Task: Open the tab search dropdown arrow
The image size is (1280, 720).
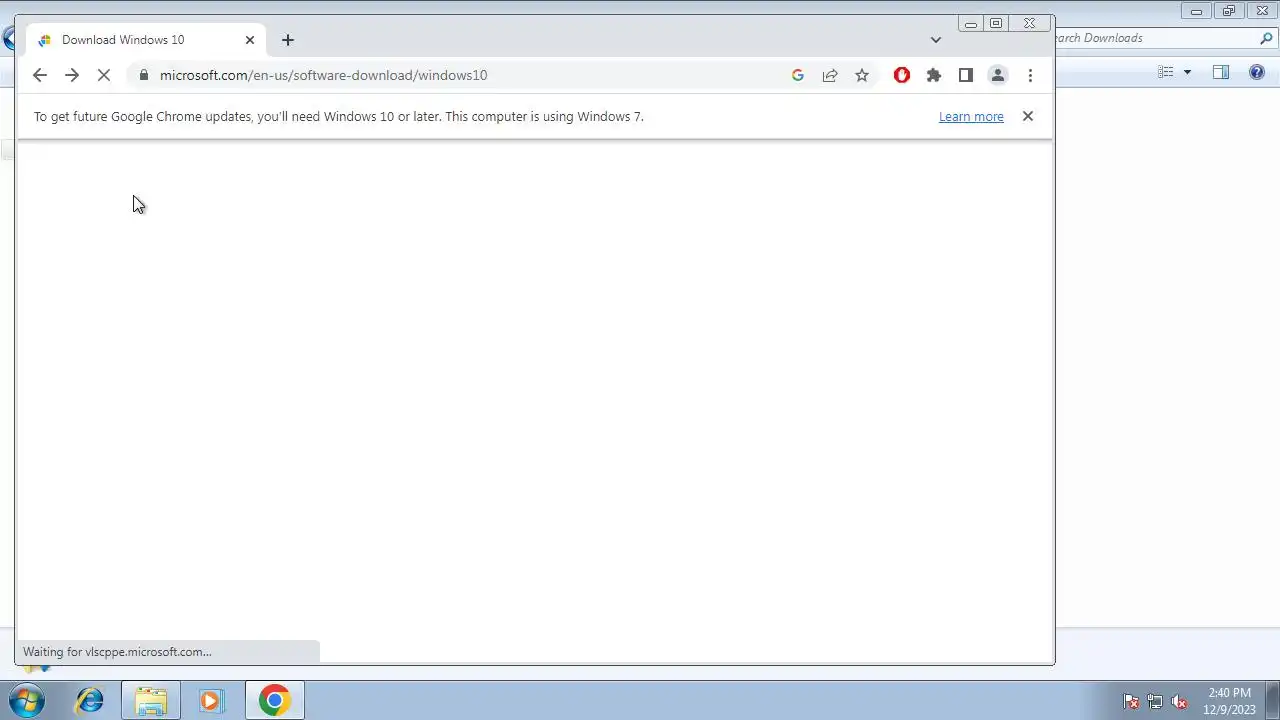Action: (x=936, y=40)
